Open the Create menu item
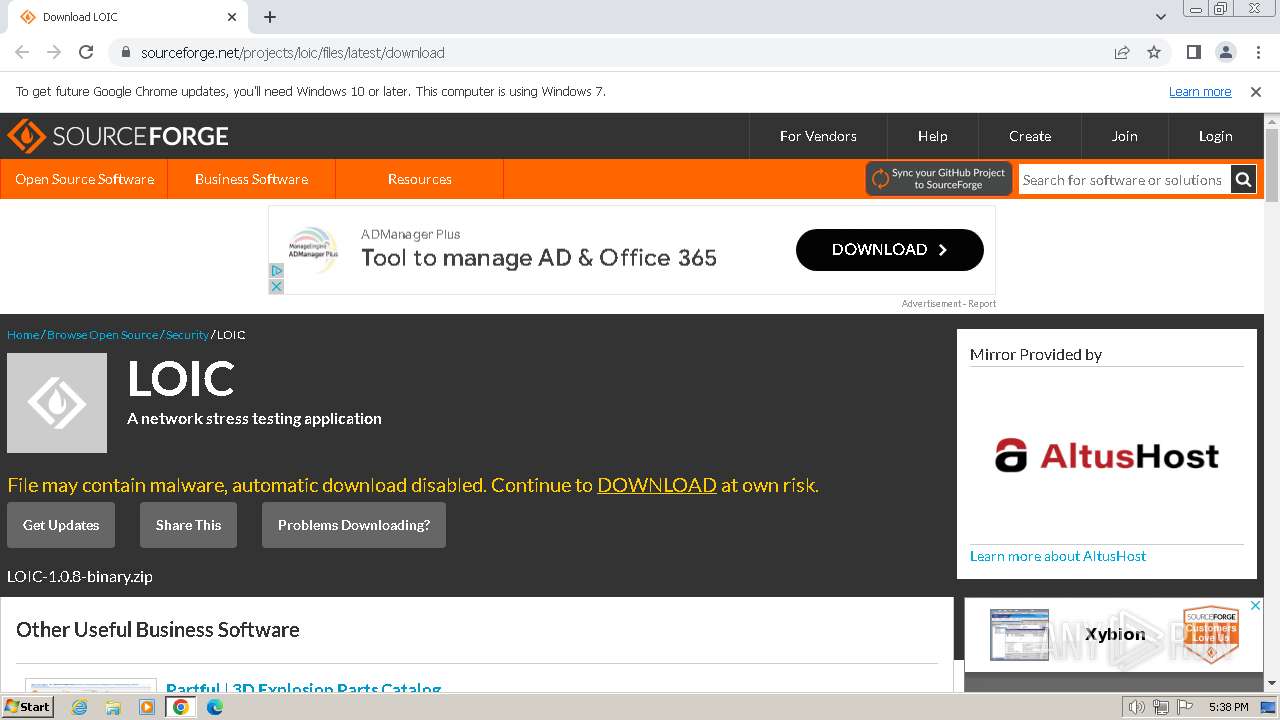This screenshot has width=1280, height=720. (1030, 136)
